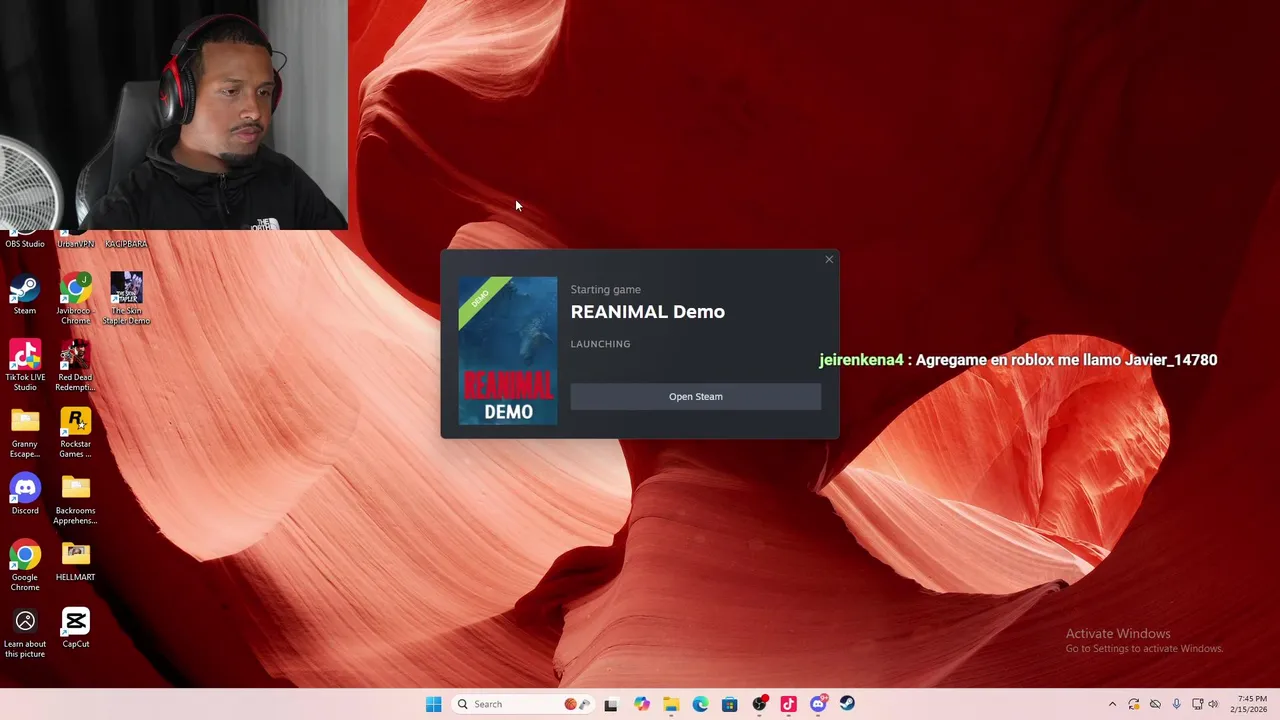Click the microphone tray icon
1280x720 pixels.
coord(1176,704)
